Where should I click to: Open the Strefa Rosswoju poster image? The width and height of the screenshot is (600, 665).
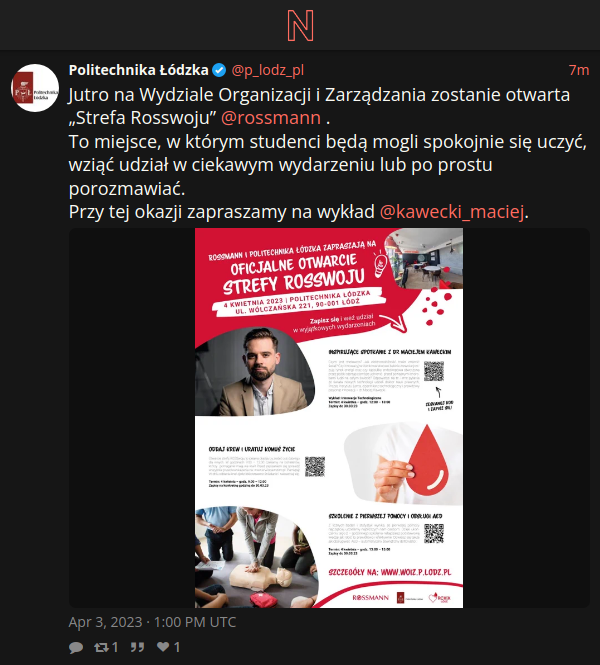(x=329, y=418)
